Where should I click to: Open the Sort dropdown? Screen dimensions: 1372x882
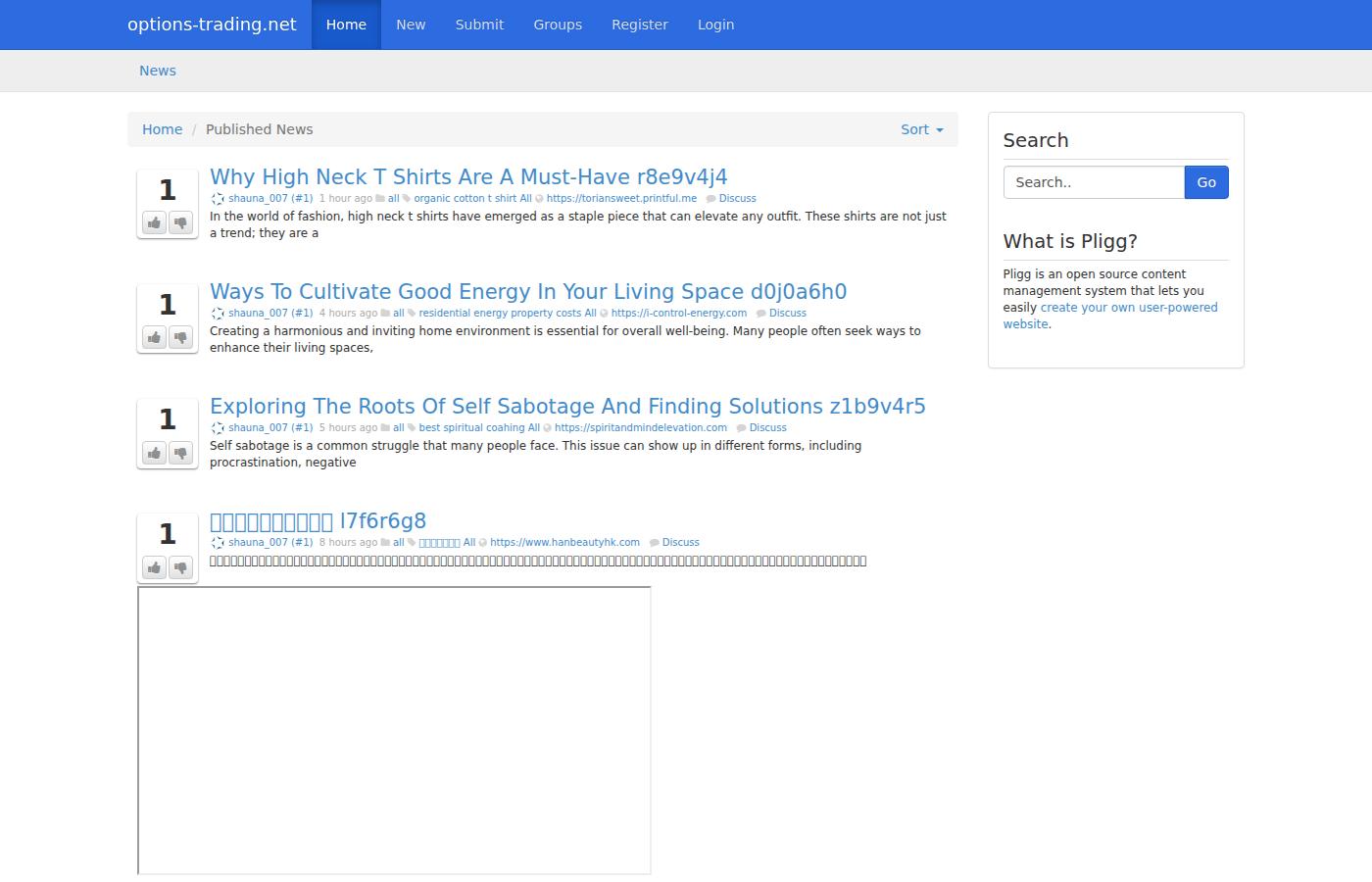coord(922,129)
